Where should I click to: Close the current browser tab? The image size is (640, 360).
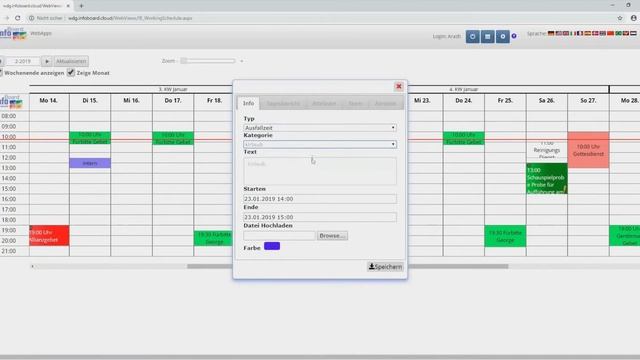pyautogui.click(x=68, y=6)
